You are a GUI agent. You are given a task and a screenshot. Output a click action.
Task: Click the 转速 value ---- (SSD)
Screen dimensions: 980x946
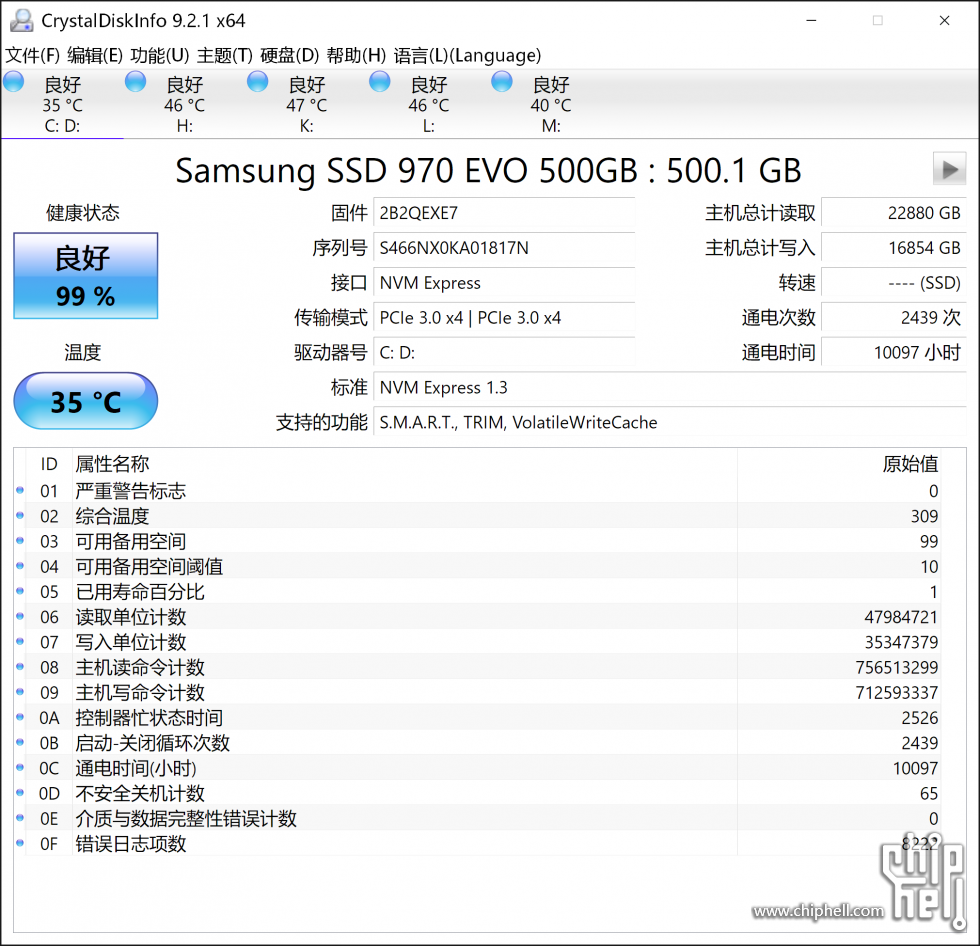coord(894,283)
